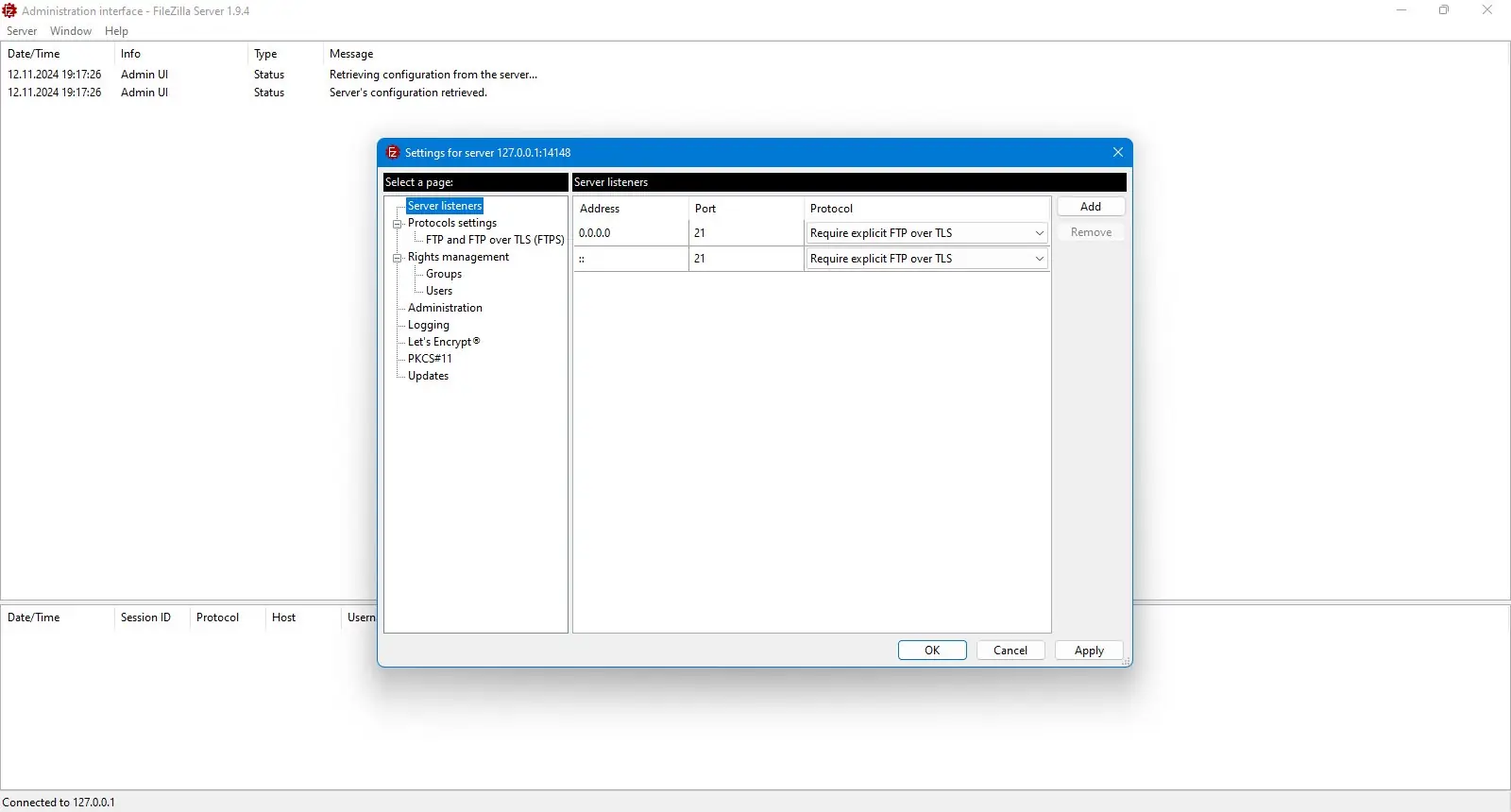Open the Let's Encrypt page
The width and height of the screenshot is (1511, 812).
(x=444, y=342)
